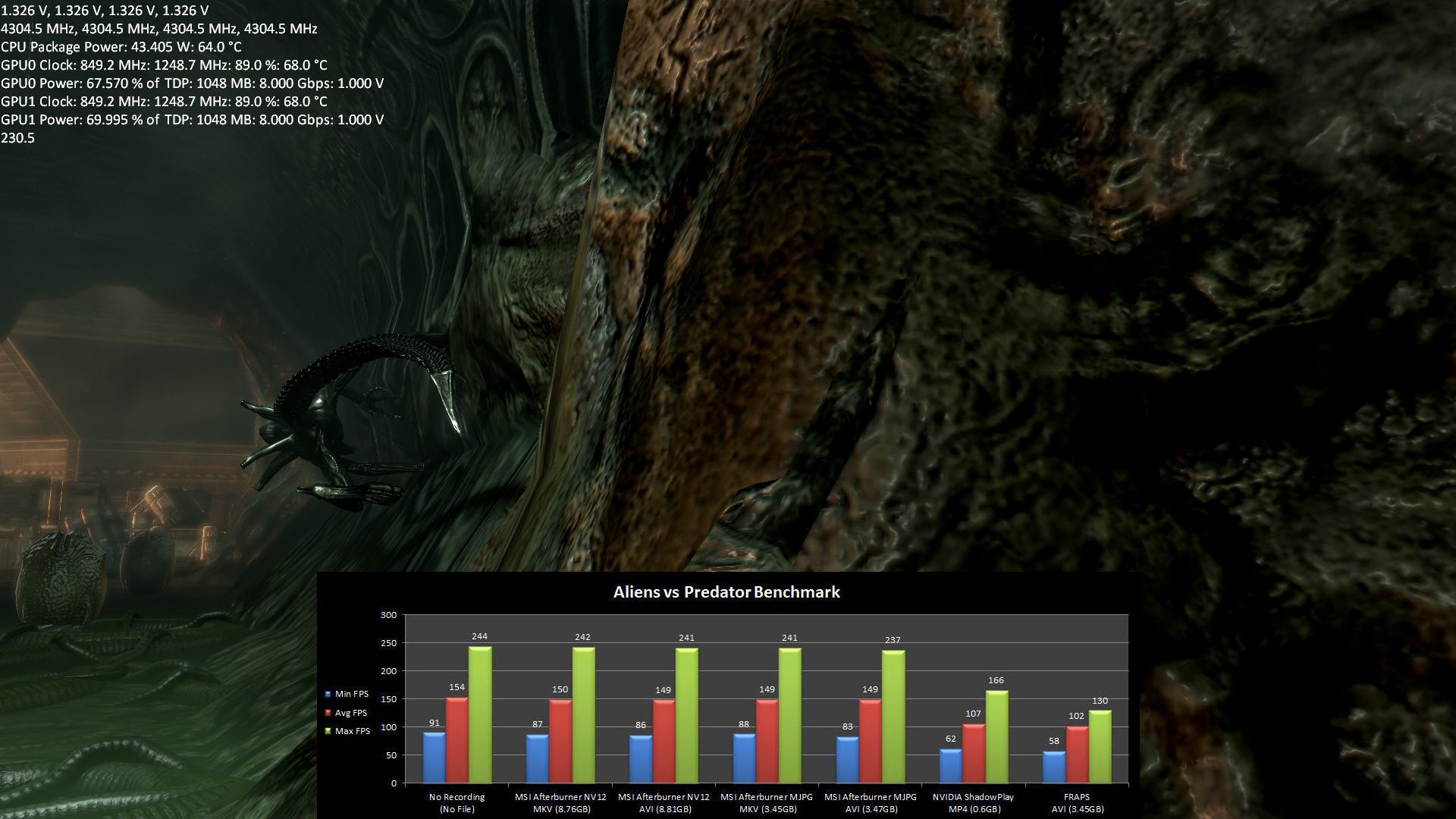The image size is (1456, 819).
Task: Click the overlay line showing the 1.326 V voltages
Action: [x=105, y=11]
